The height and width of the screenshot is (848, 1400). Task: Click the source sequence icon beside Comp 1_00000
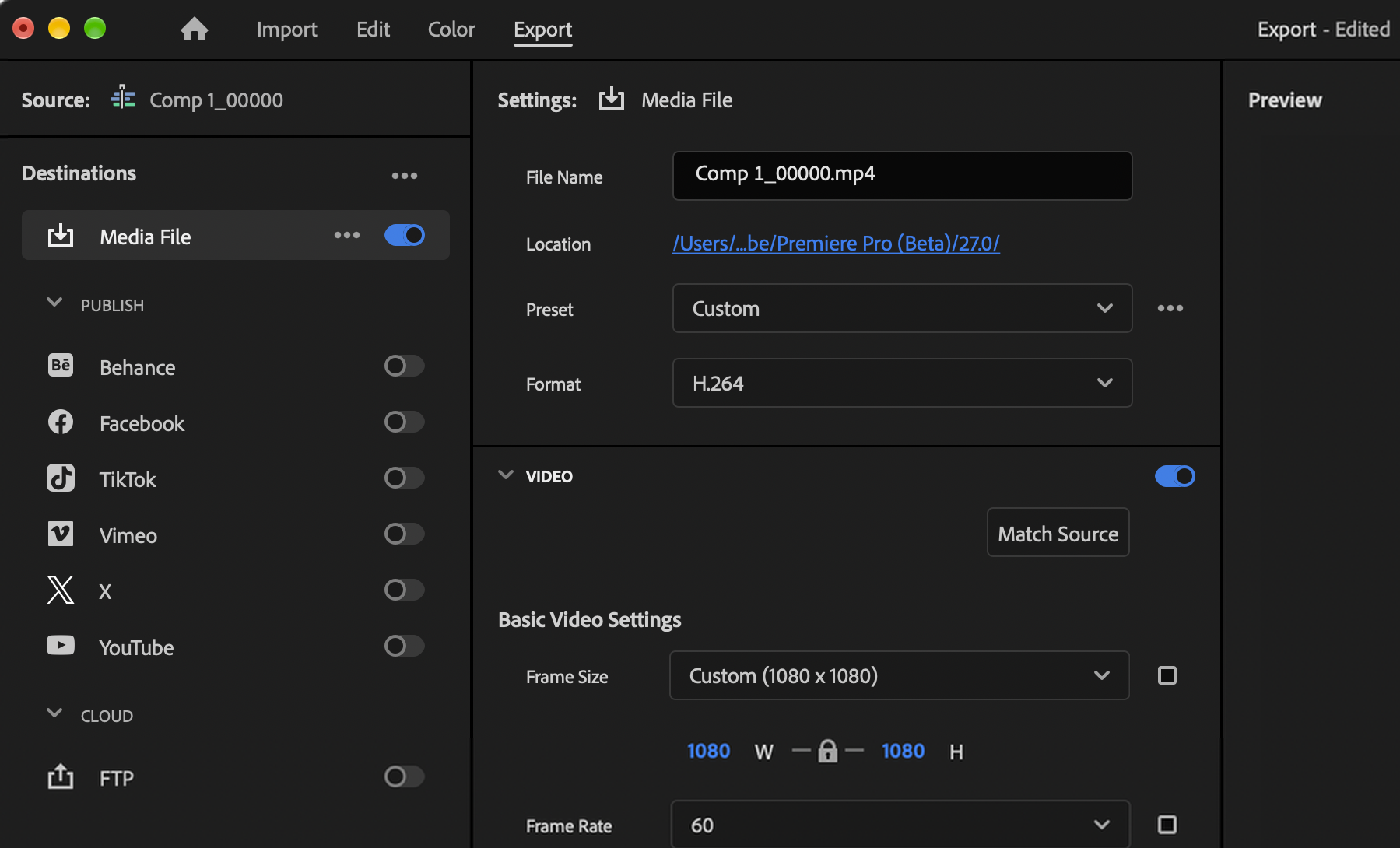click(x=123, y=98)
